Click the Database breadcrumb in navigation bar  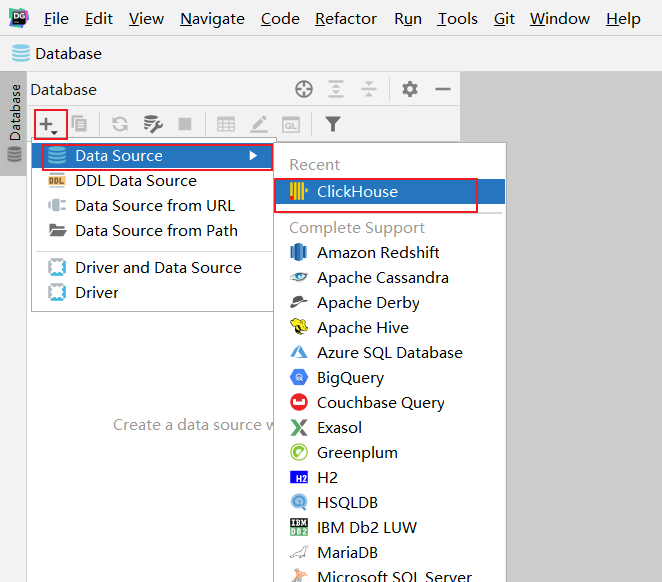(x=57, y=54)
